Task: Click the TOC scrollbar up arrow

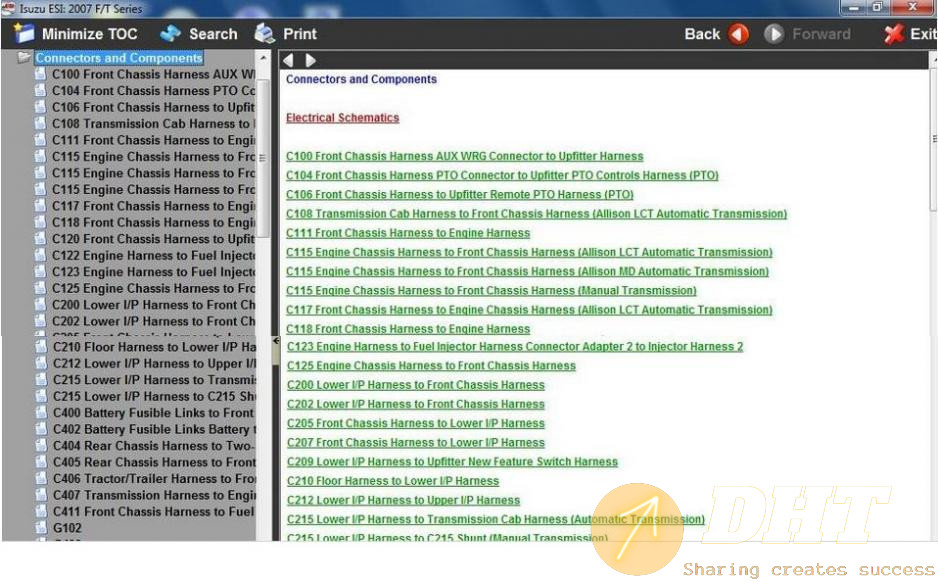Action: click(x=263, y=58)
